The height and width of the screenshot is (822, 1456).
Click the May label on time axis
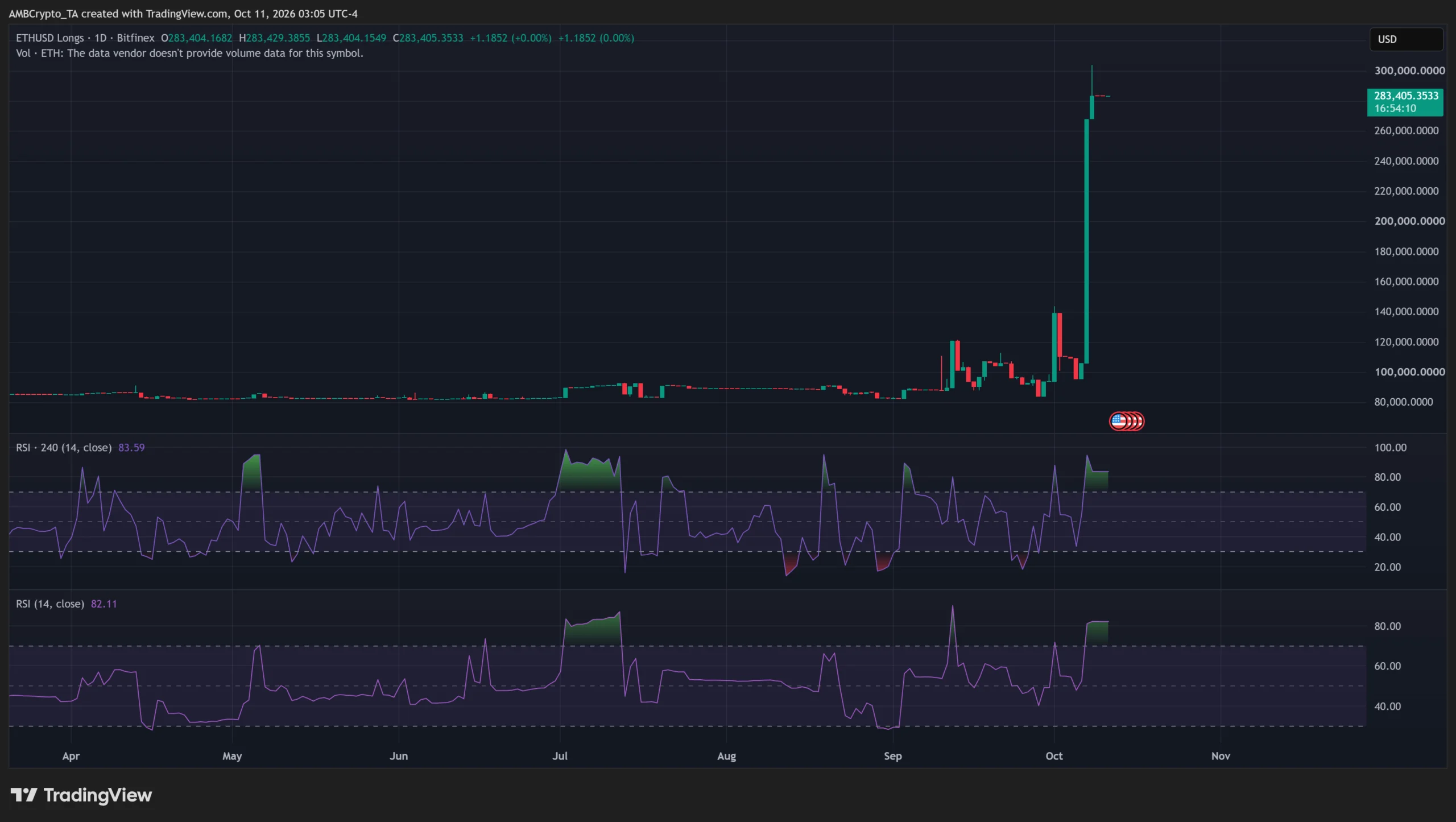232,756
